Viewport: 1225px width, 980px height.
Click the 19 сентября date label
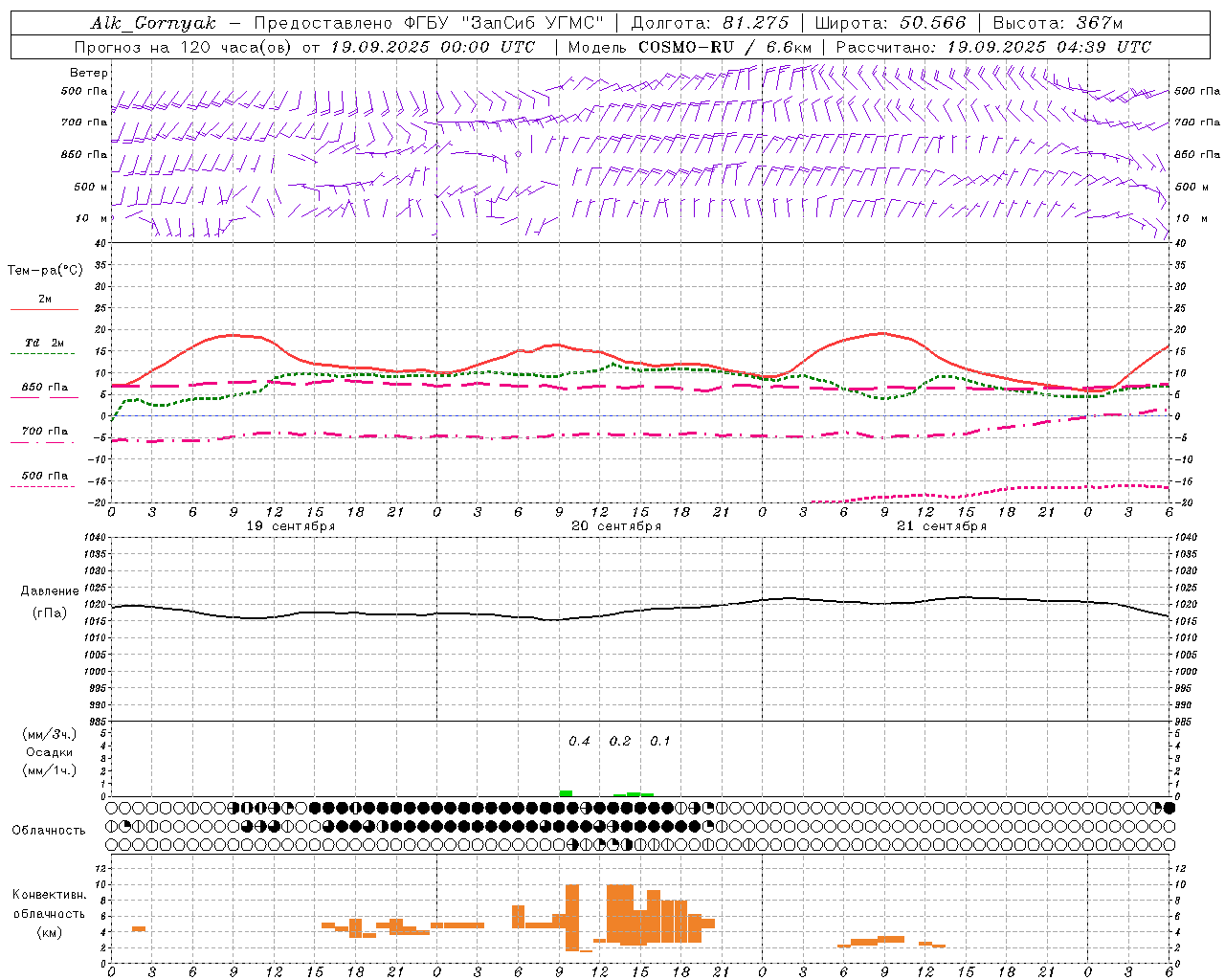pos(291,526)
